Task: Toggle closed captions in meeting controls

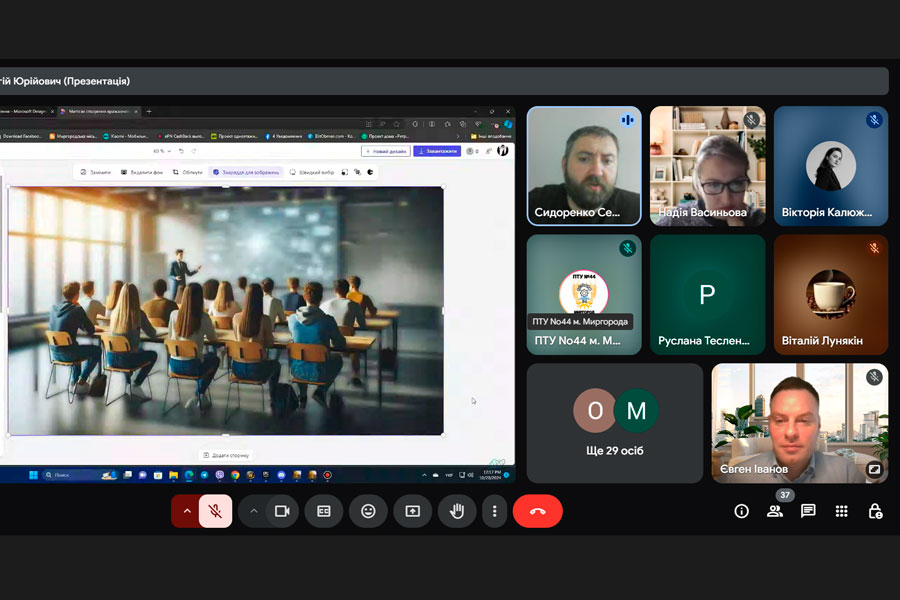Action: 324,511
